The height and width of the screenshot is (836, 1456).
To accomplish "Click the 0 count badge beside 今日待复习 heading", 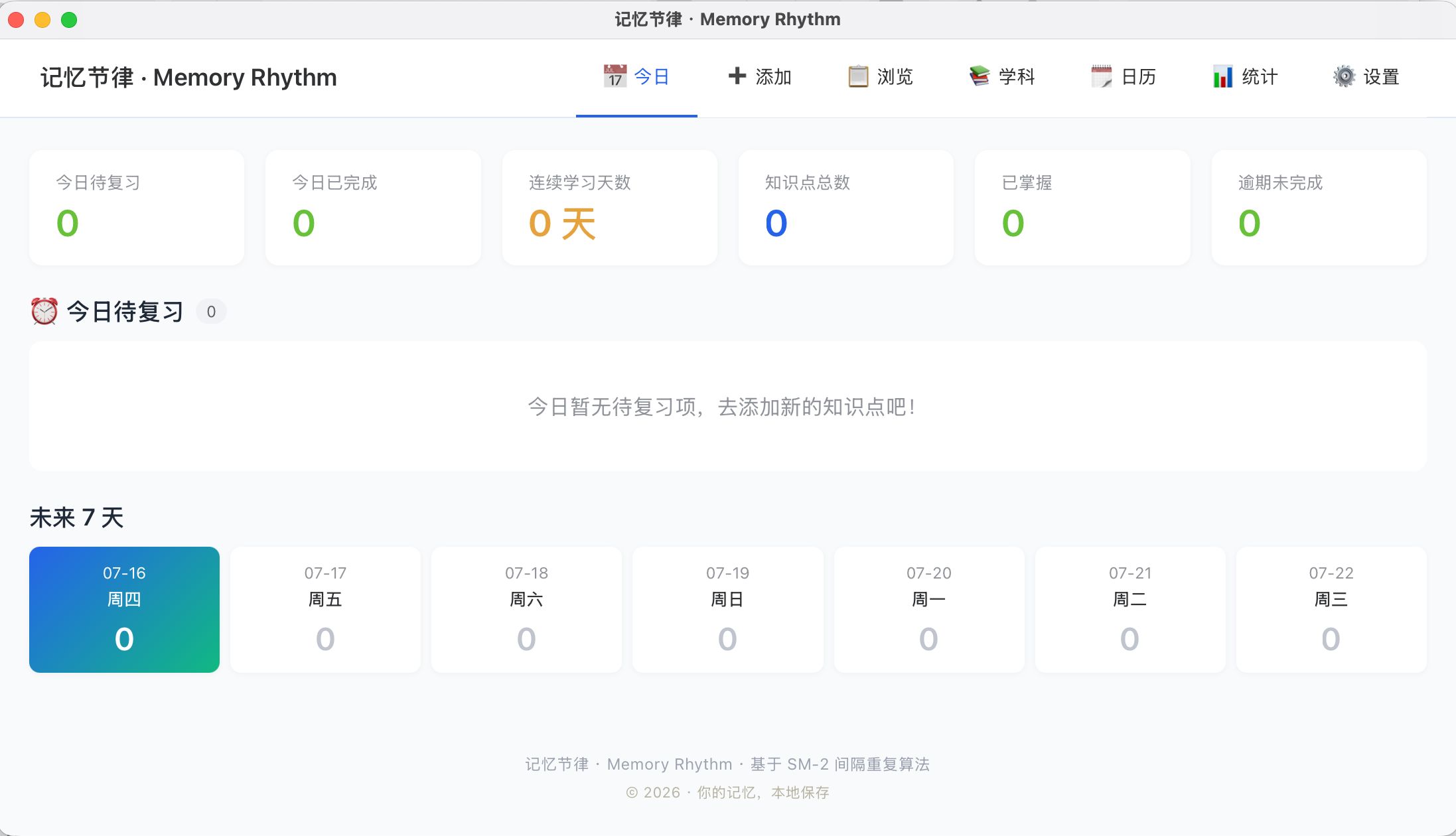I will point(211,312).
